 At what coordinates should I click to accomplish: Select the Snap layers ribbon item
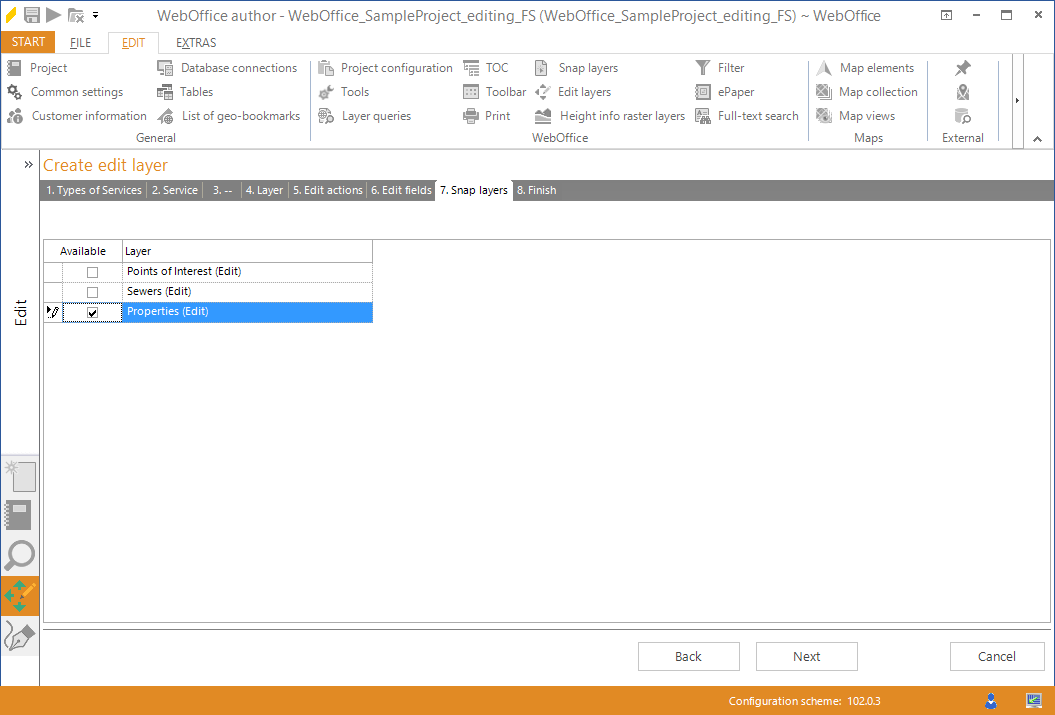coord(586,67)
